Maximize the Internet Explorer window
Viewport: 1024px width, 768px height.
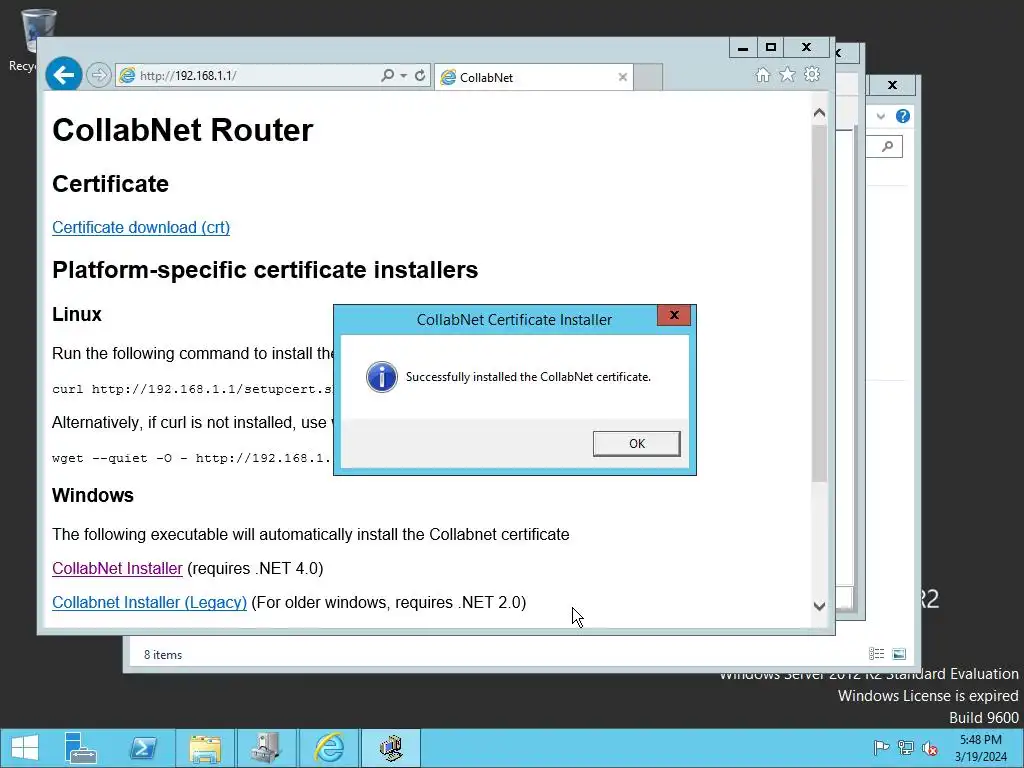coord(771,48)
